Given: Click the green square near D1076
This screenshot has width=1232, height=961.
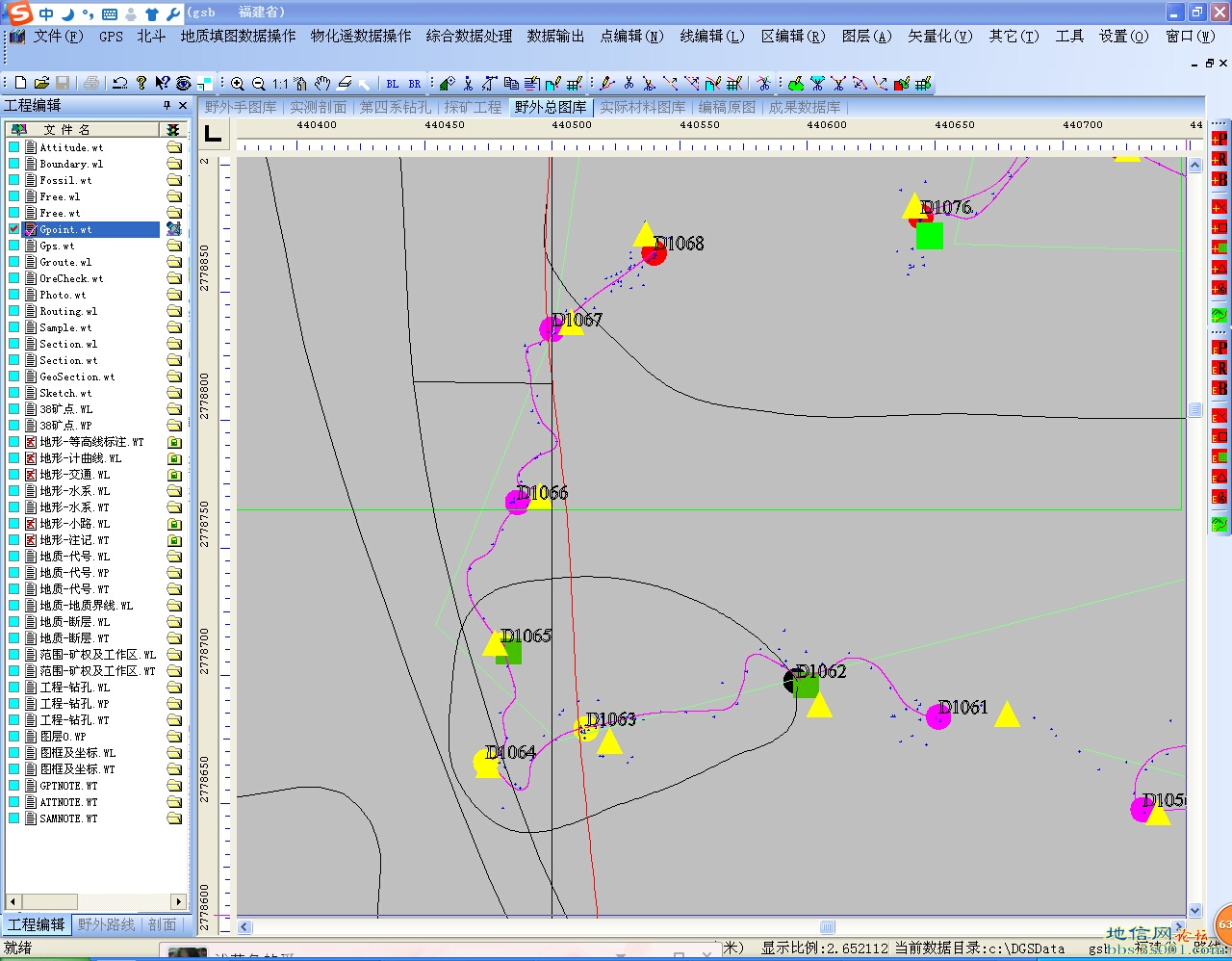Looking at the screenshot, I should (930, 235).
